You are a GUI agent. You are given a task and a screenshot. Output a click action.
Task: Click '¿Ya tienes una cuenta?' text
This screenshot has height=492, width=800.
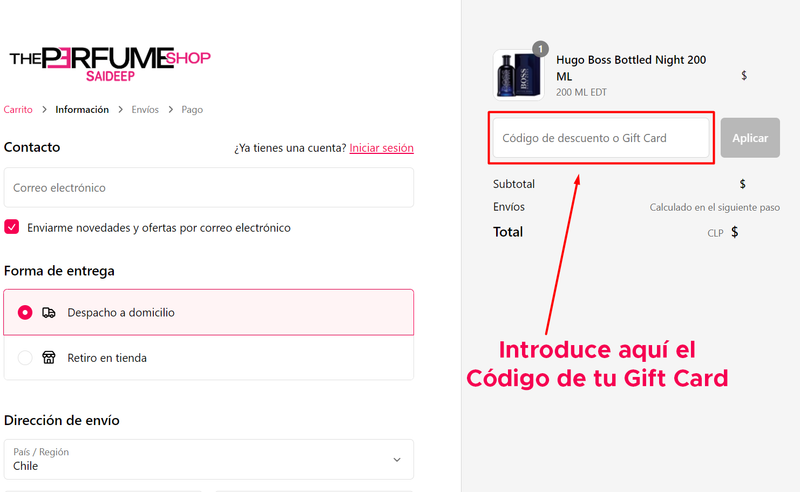(290, 148)
